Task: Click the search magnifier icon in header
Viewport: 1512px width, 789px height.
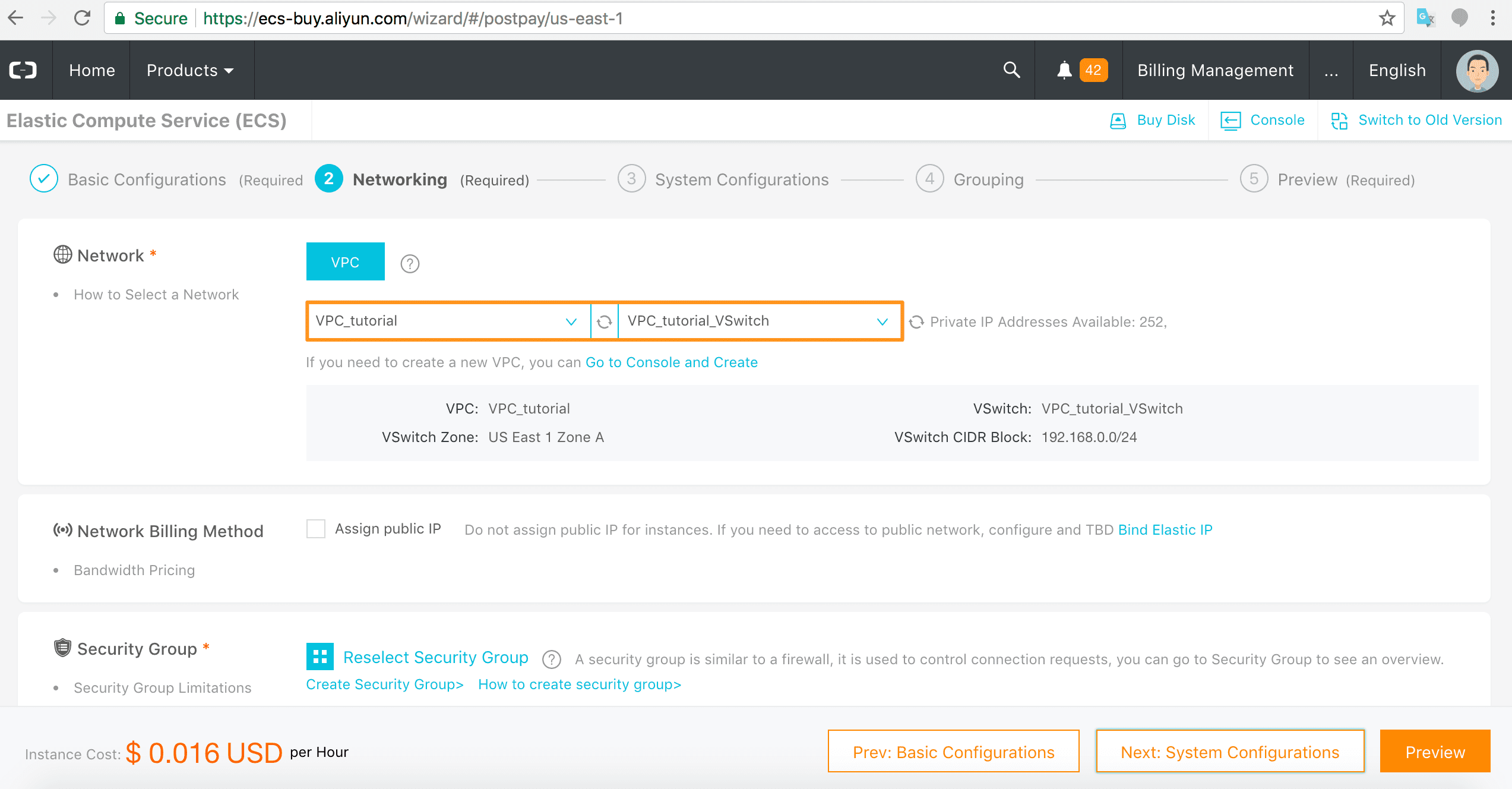Action: coord(1011,70)
